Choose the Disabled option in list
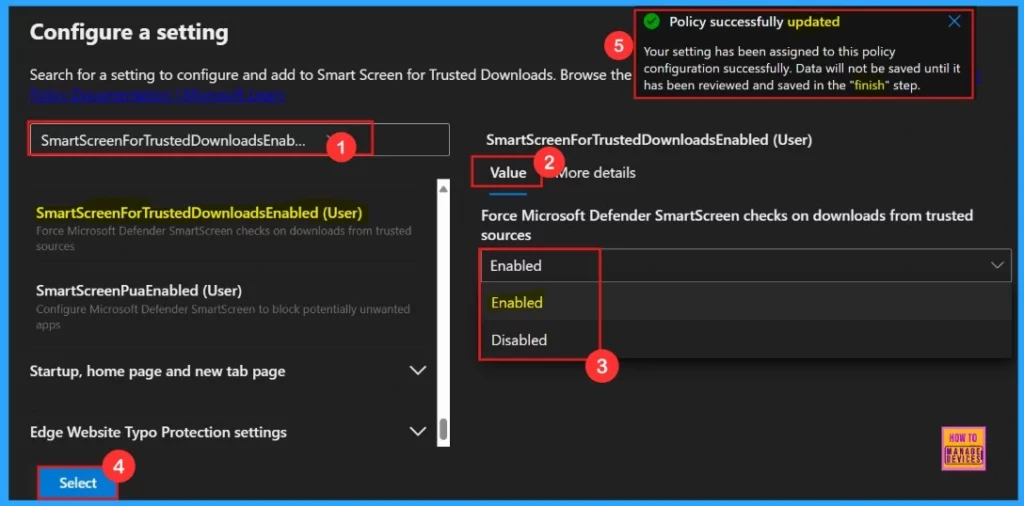 (x=746, y=340)
